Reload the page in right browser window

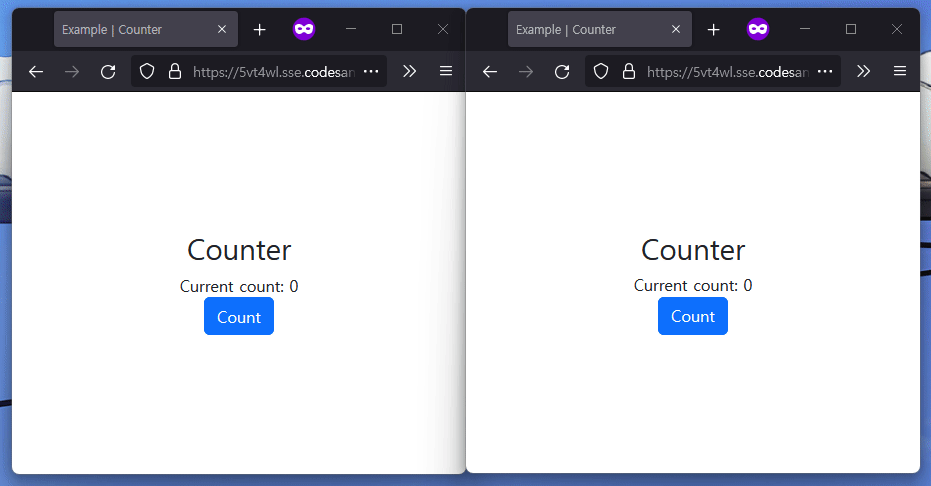click(562, 72)
